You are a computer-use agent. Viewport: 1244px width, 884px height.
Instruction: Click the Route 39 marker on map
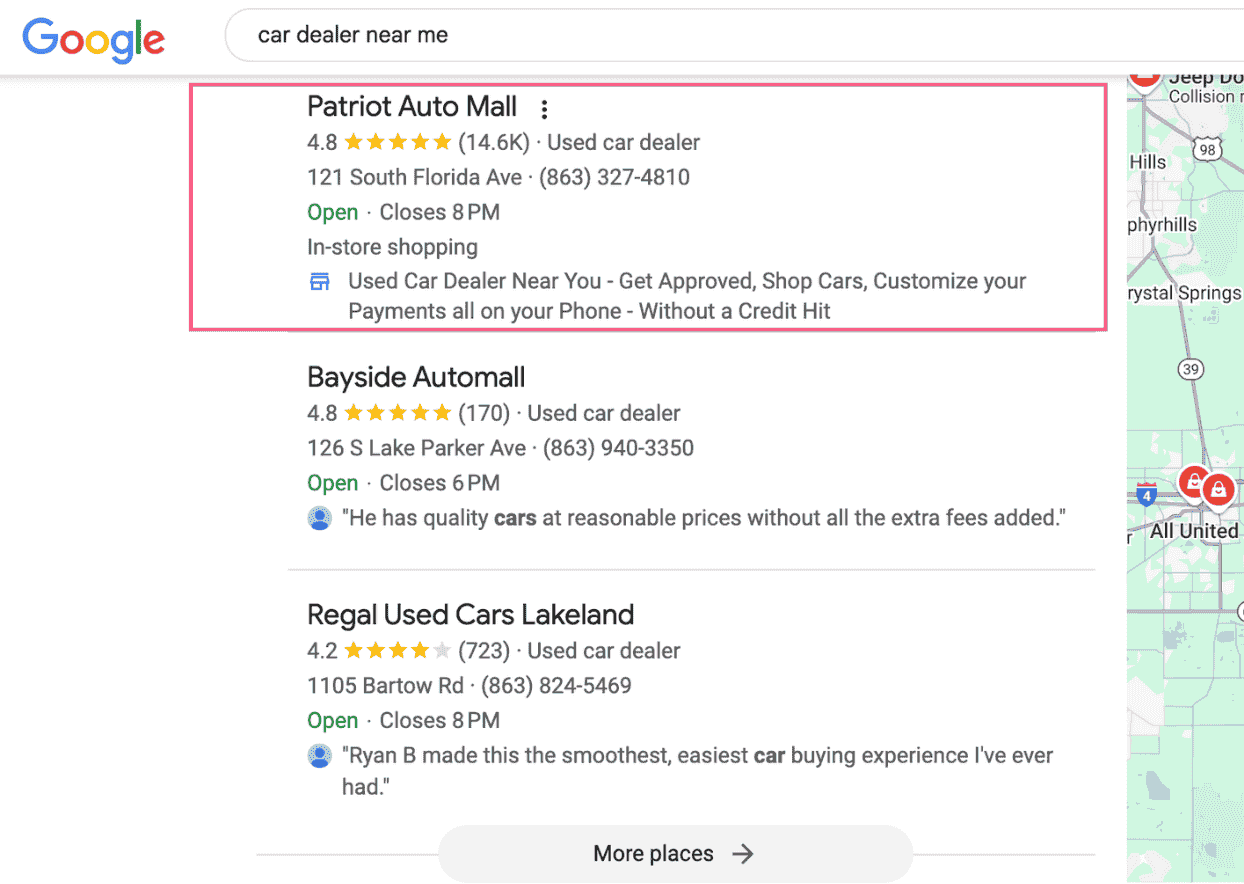[x=1190, y=369]
